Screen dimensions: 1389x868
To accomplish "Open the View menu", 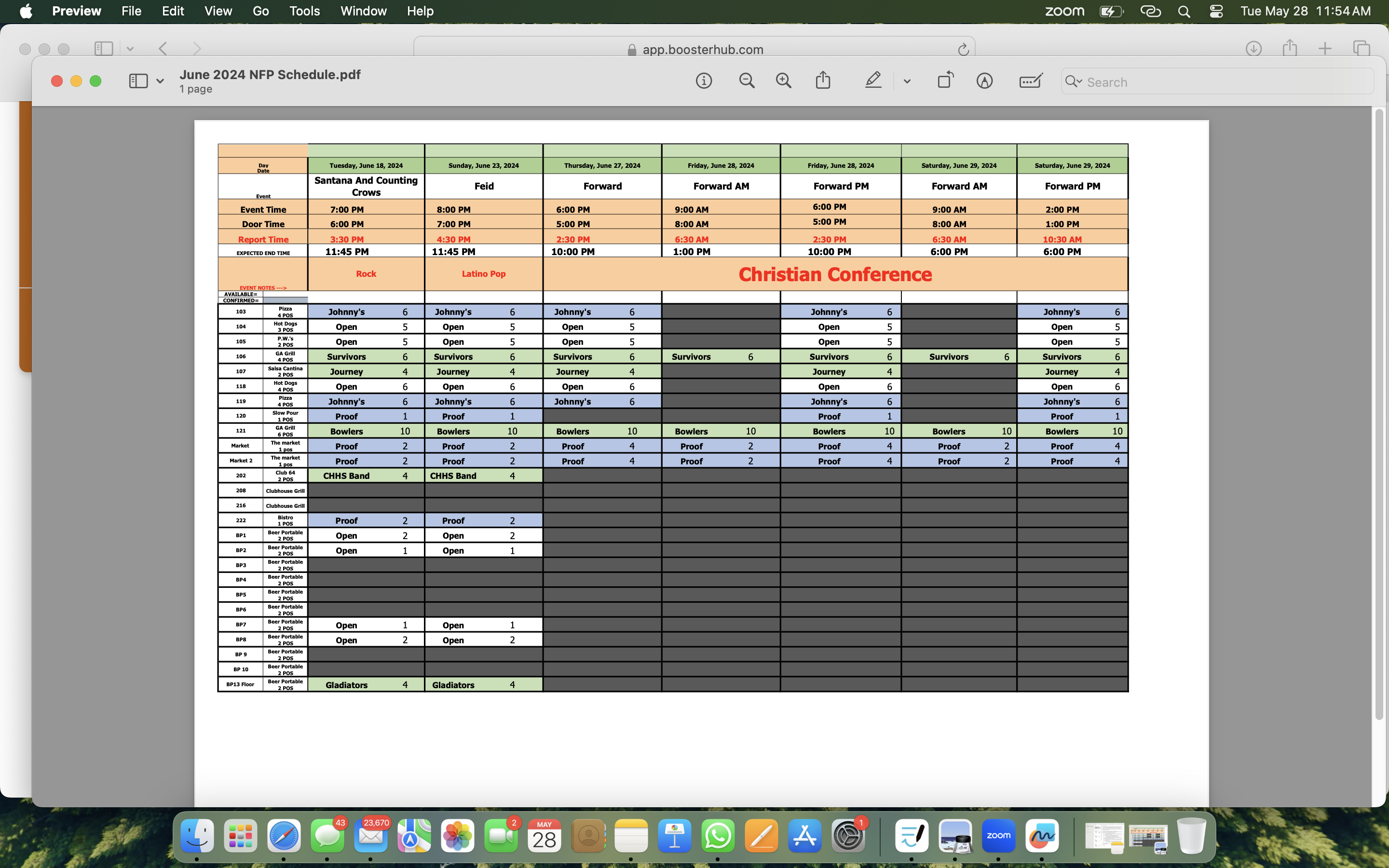I will [218, 11].
